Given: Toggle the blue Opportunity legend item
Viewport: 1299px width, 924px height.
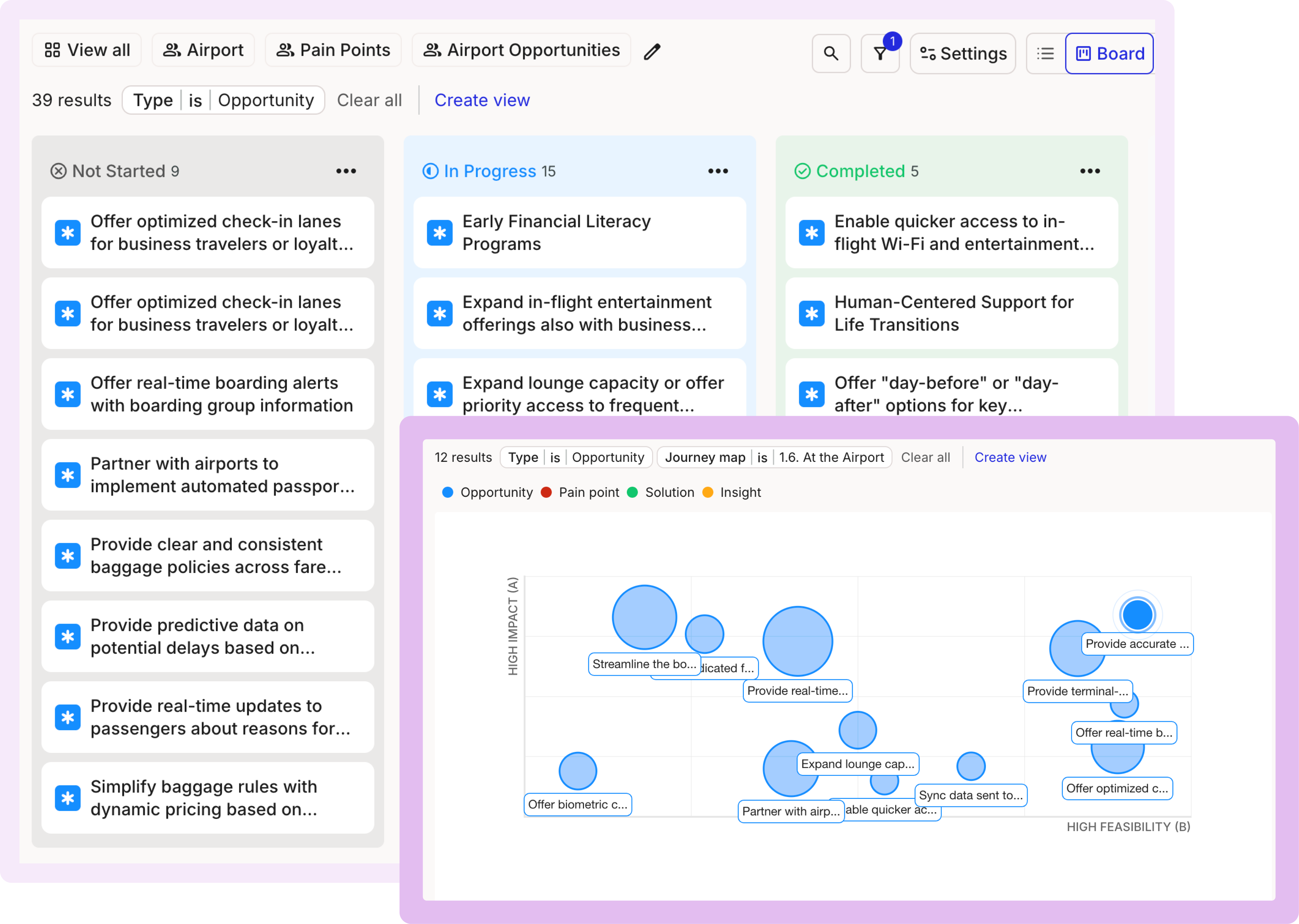Looking at the screenshot, I should click(x=488, y=493).
